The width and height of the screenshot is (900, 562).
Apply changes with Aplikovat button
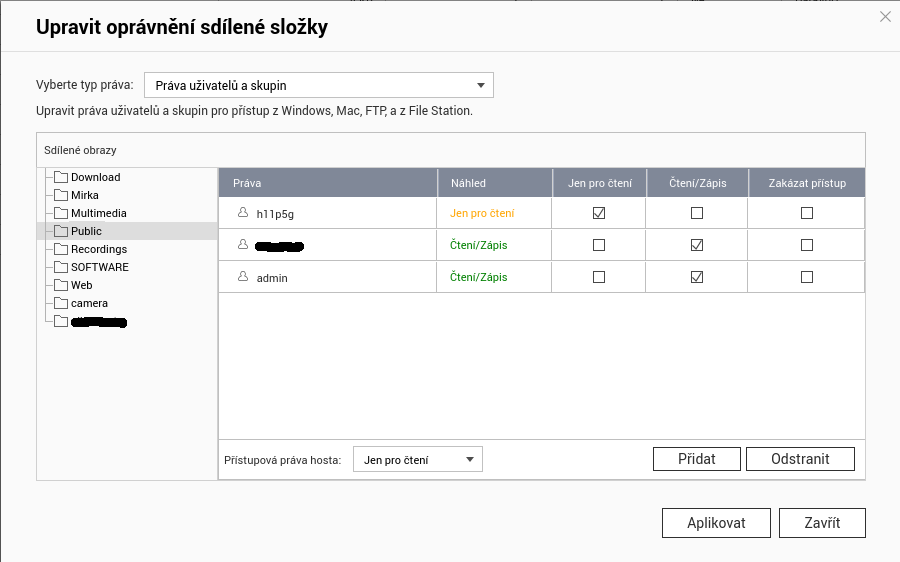pyautogui.click(x=716, y=523)
